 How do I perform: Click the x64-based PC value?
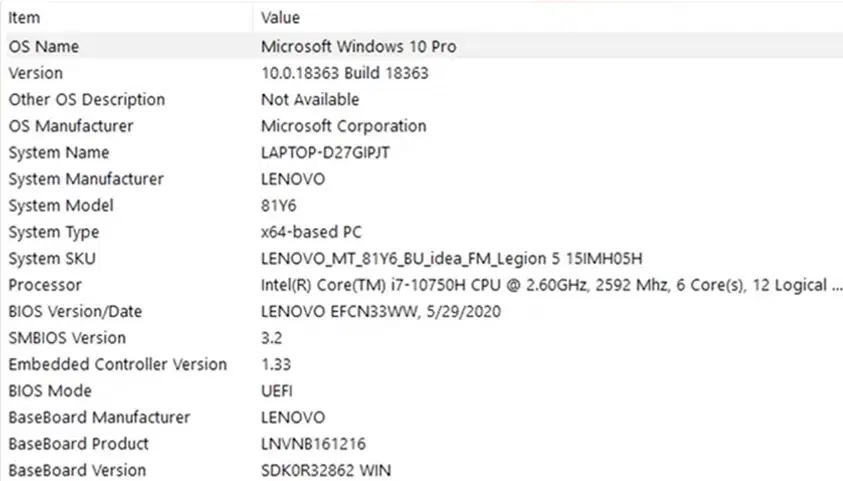pos(311,232)
